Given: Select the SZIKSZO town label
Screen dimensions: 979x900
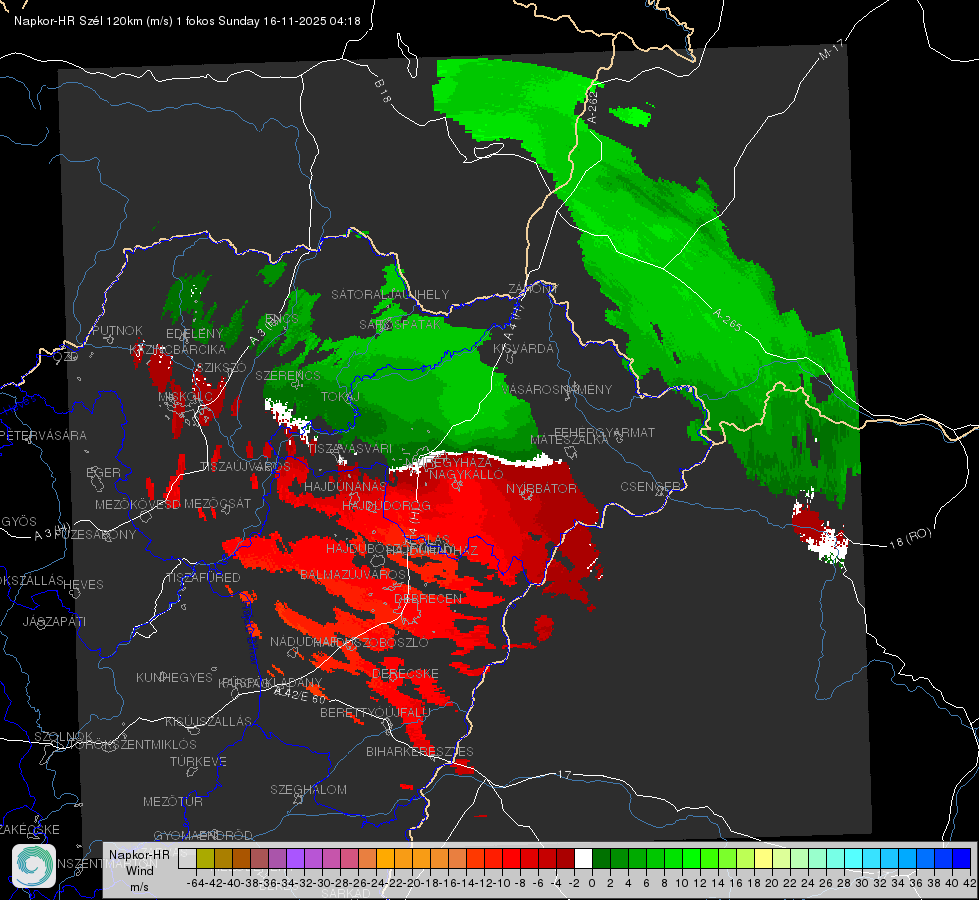Looking at the screenshot, I should pos(221,368).
